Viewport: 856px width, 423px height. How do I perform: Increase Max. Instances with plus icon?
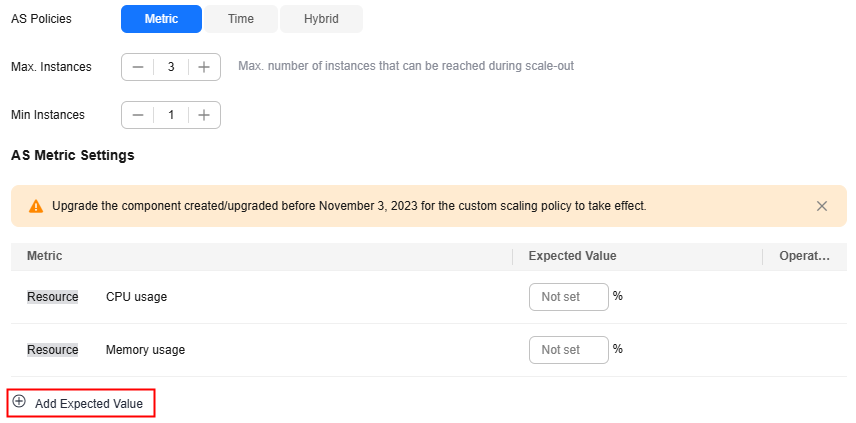[204, 67]
